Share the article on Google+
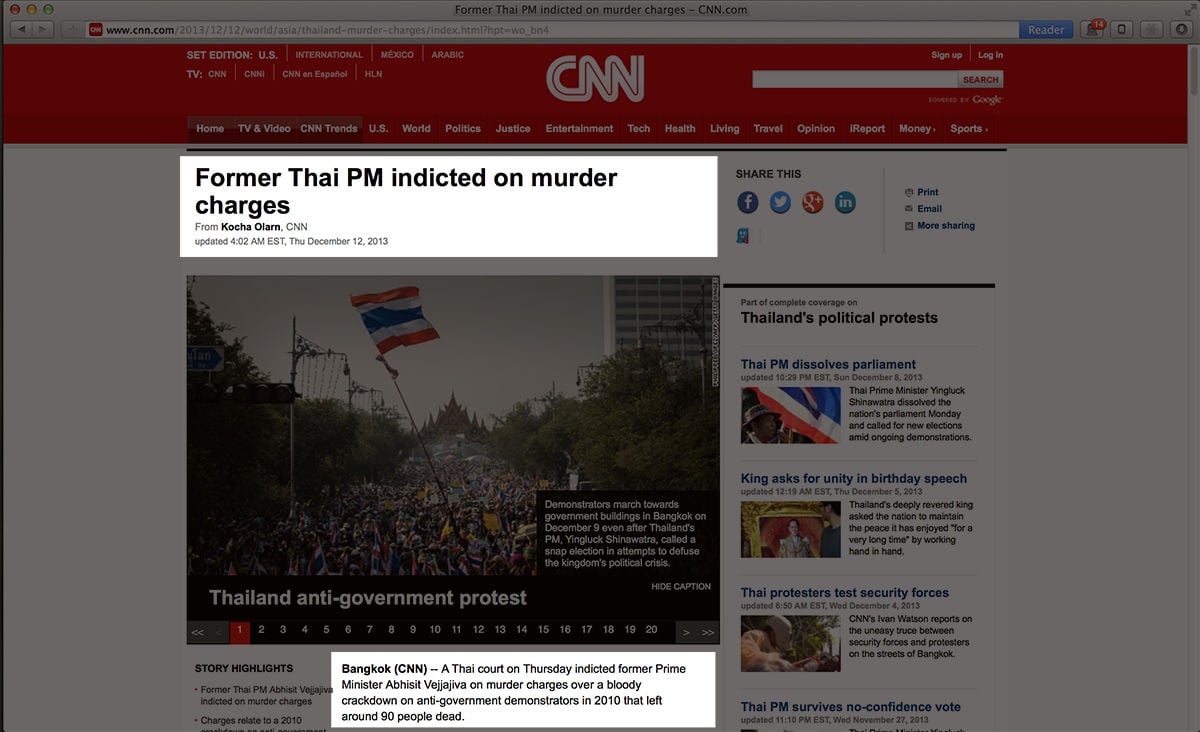Viewport: 1200px width, 732px height. pyautogui.click(x=812, y=202)
